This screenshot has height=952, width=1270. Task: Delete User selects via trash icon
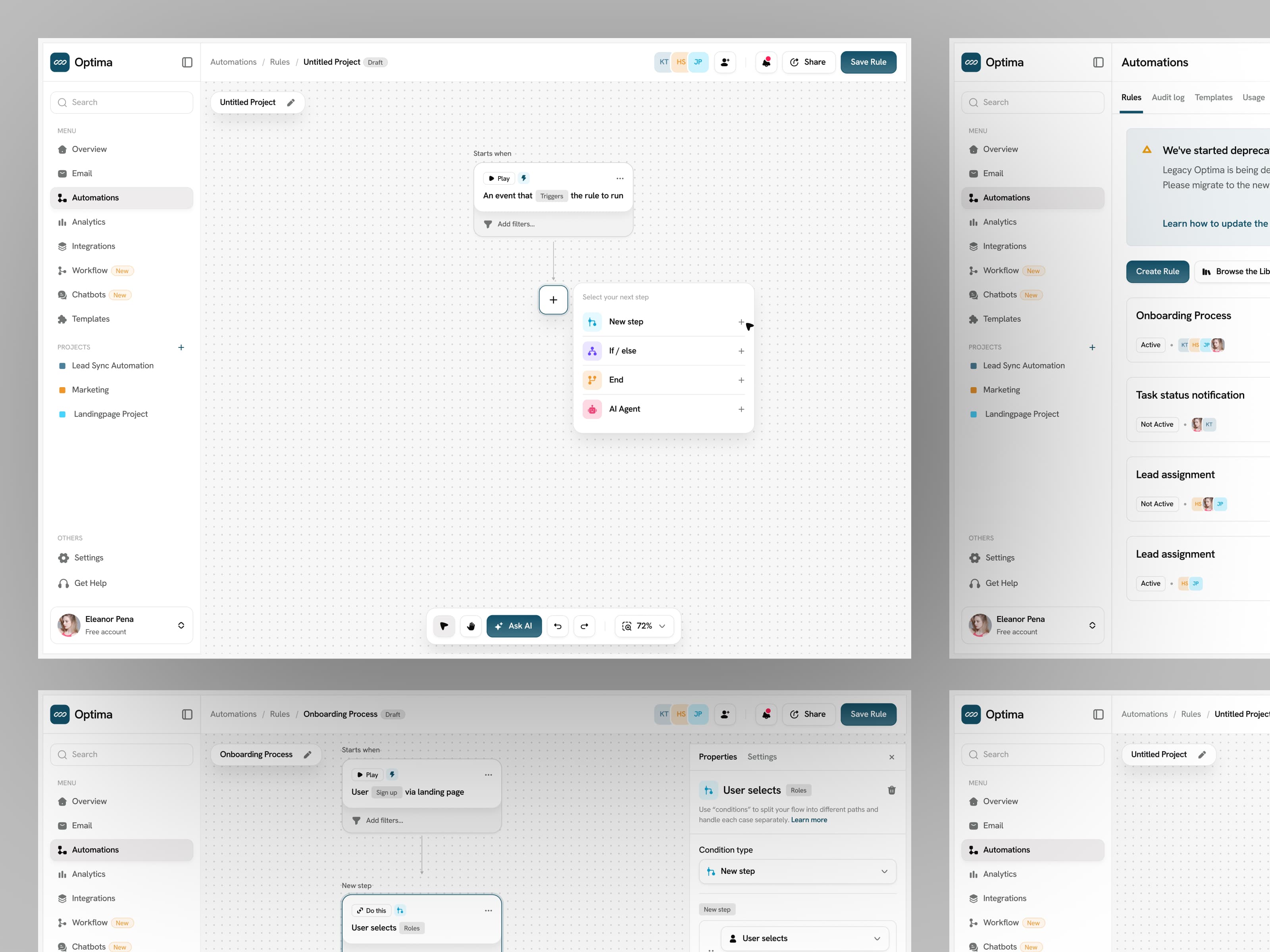892,790
